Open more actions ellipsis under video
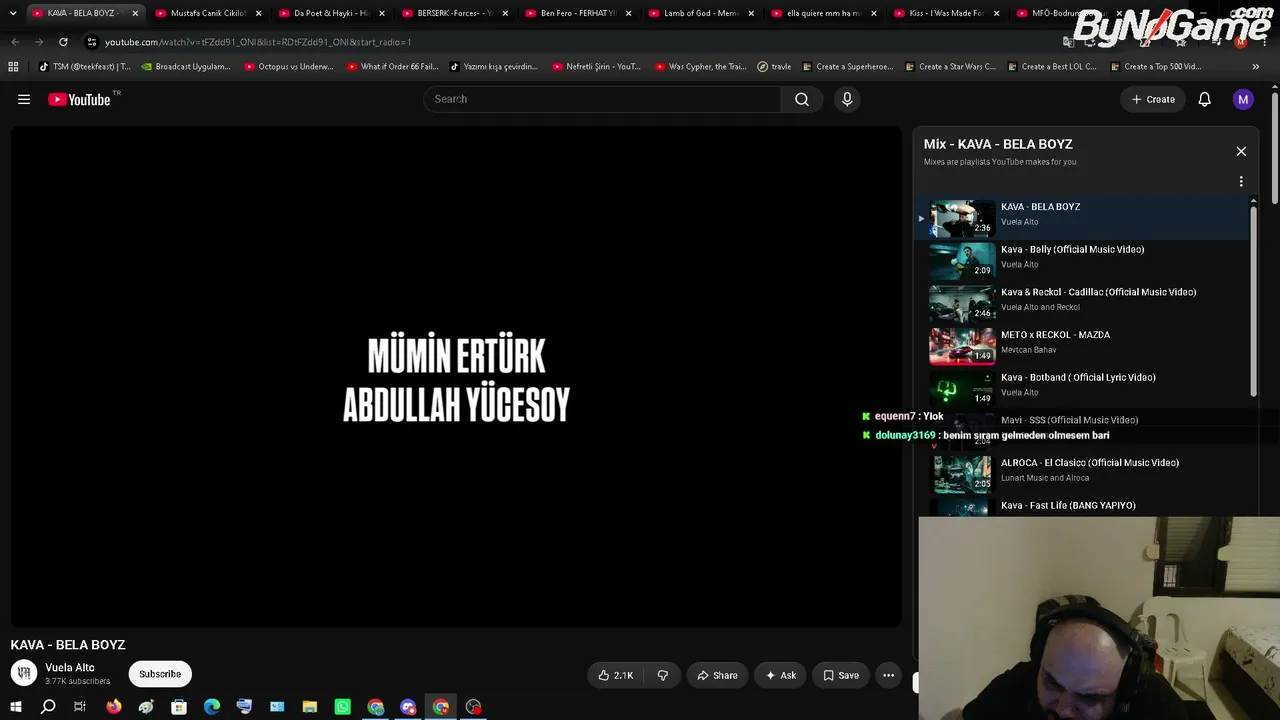Viewport: 1280px width, 720px height. point(888,675)
